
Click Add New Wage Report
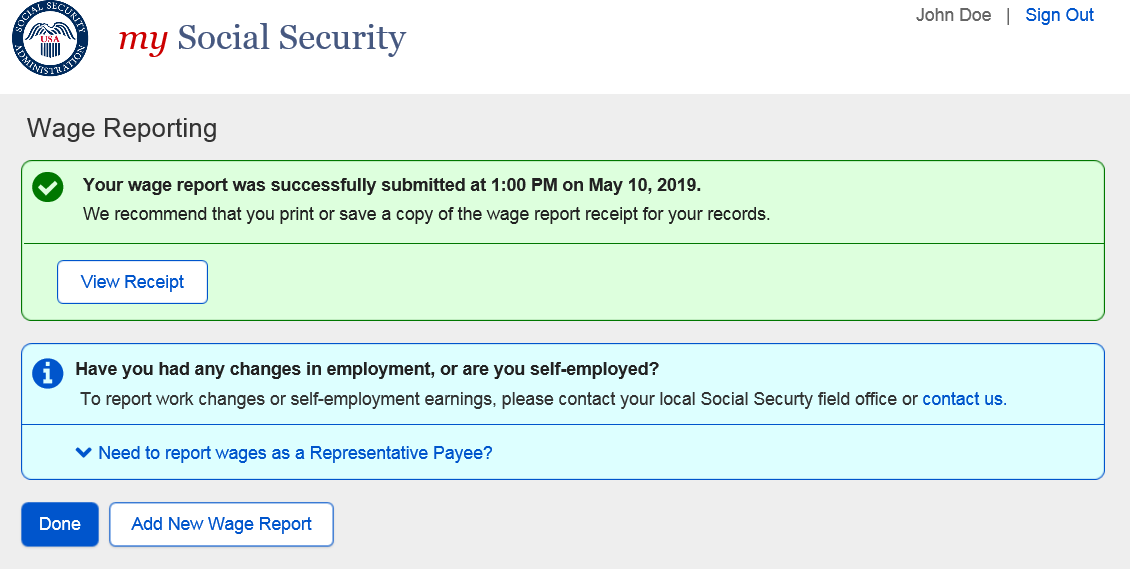[x=221, y=524]
